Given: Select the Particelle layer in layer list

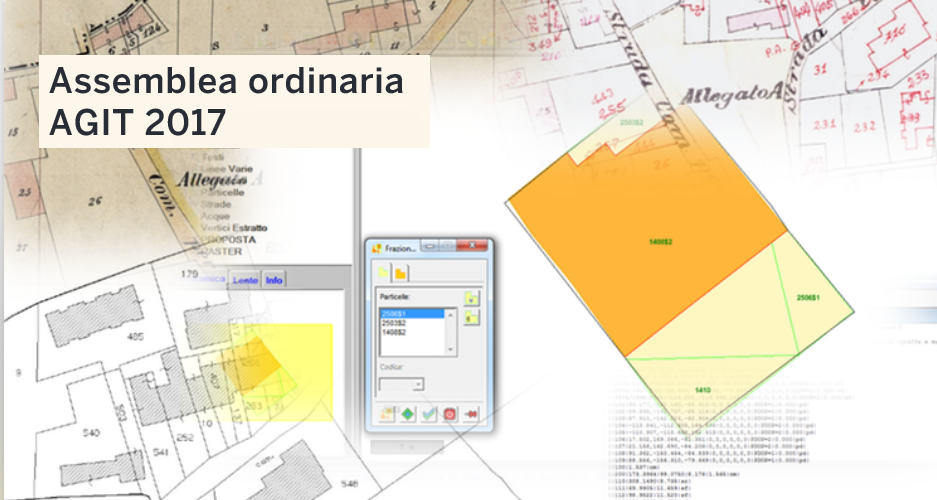Looking at the screenshot, I should click(x=222, y=192).
